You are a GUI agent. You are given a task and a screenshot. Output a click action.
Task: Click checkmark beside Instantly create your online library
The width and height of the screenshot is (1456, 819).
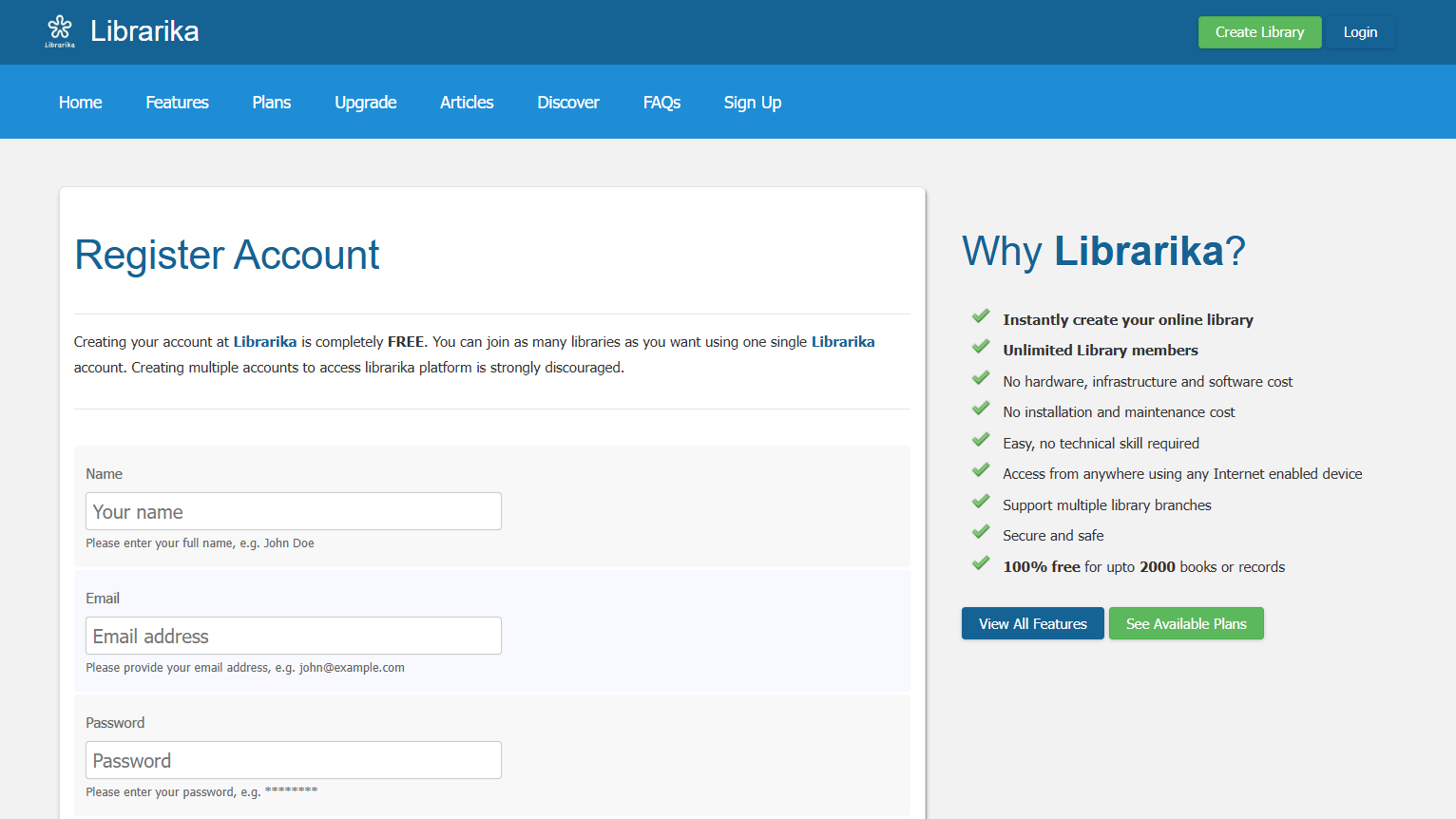[x=981, y=316]
